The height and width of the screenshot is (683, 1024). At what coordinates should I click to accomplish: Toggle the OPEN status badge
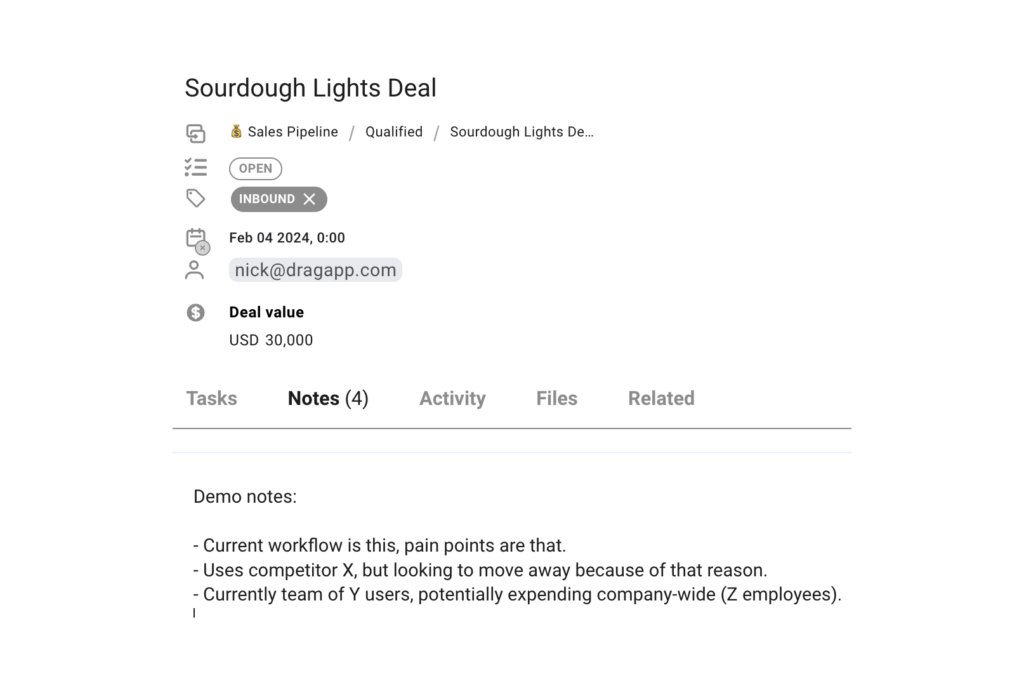(255, 168)
